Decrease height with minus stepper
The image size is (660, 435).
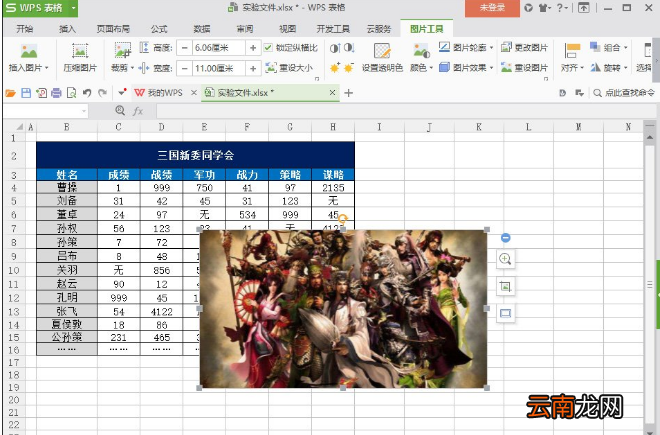point(184,48)
